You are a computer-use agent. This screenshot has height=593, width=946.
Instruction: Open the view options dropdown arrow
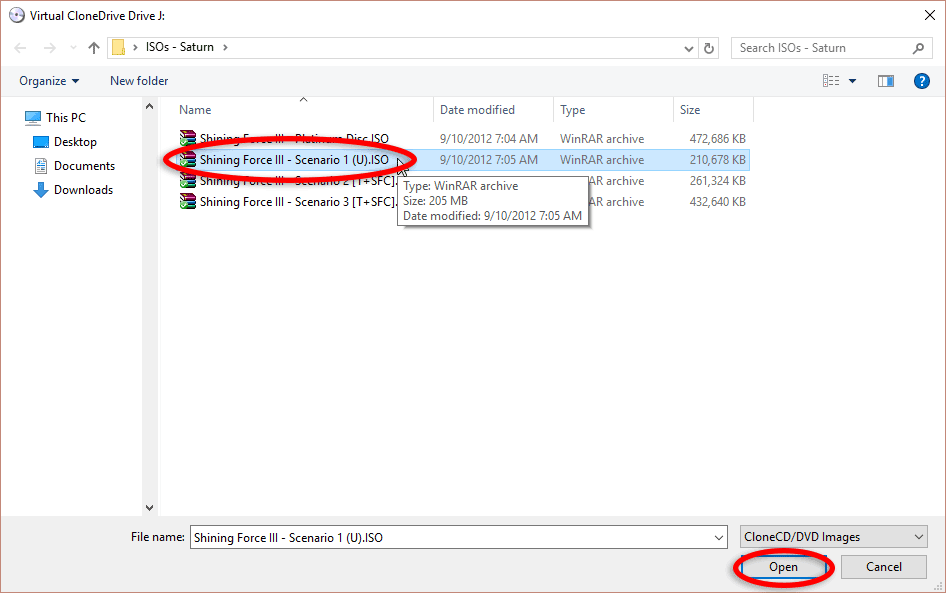(x=852, y=81)
